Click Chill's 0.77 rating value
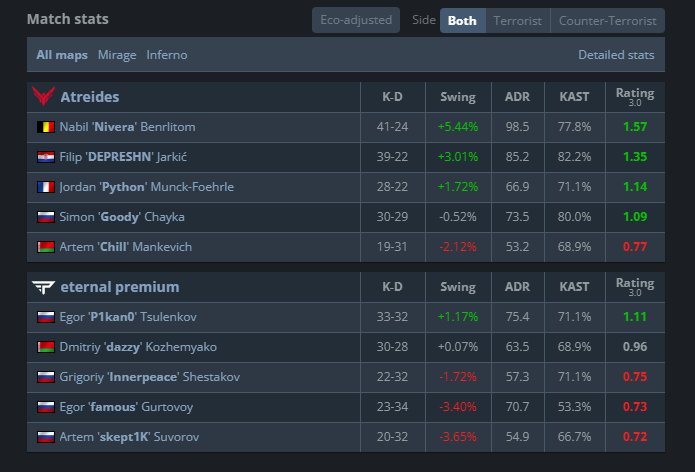The height and width of the screenshot is (472, 695). (635, 247)
